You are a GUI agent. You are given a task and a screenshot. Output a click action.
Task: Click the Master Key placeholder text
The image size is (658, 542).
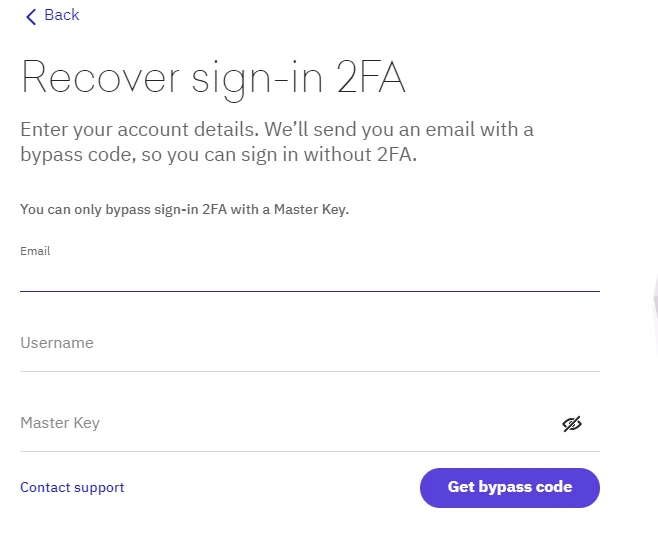pos(60,423)
